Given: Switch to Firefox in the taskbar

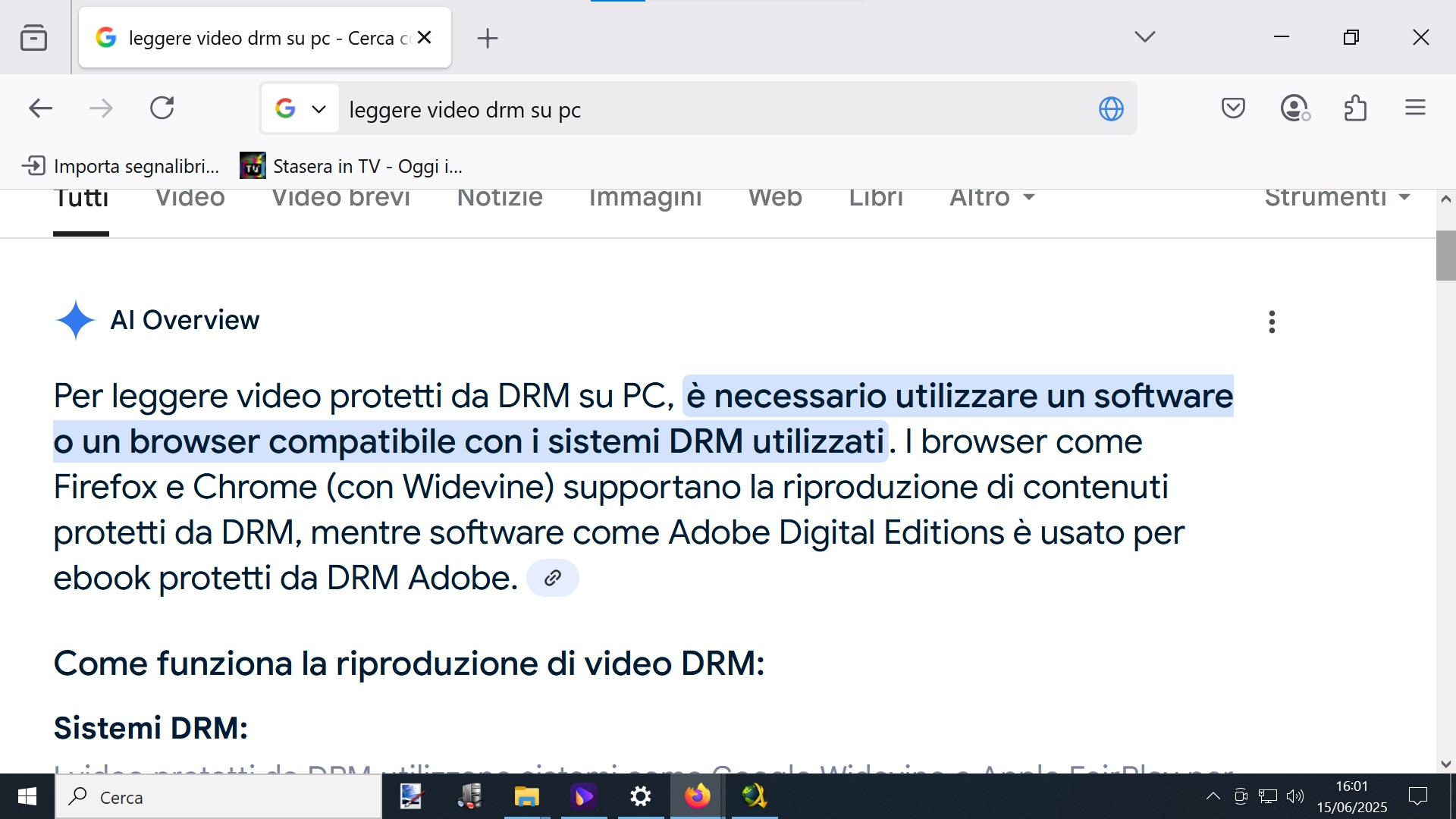Looking at the screenshot, I should [698, 796].
